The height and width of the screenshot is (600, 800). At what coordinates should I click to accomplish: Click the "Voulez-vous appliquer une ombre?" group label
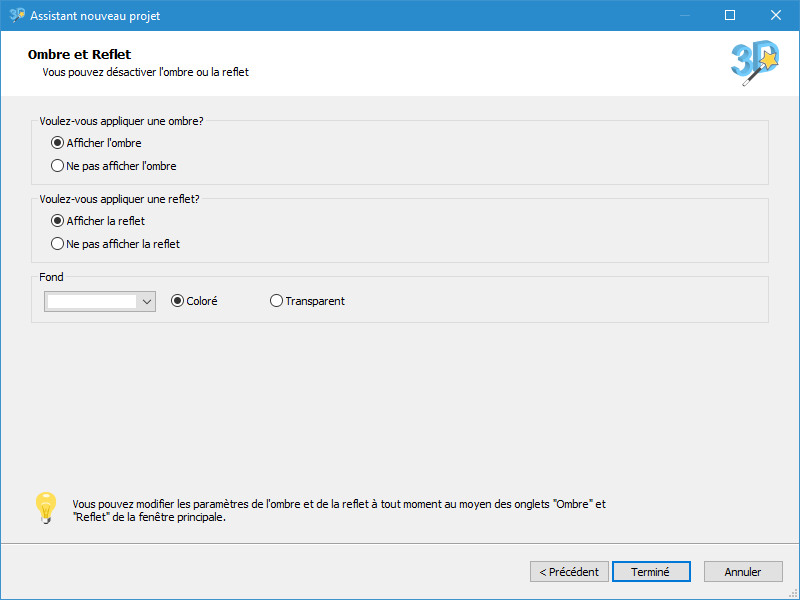pos(121,121)
